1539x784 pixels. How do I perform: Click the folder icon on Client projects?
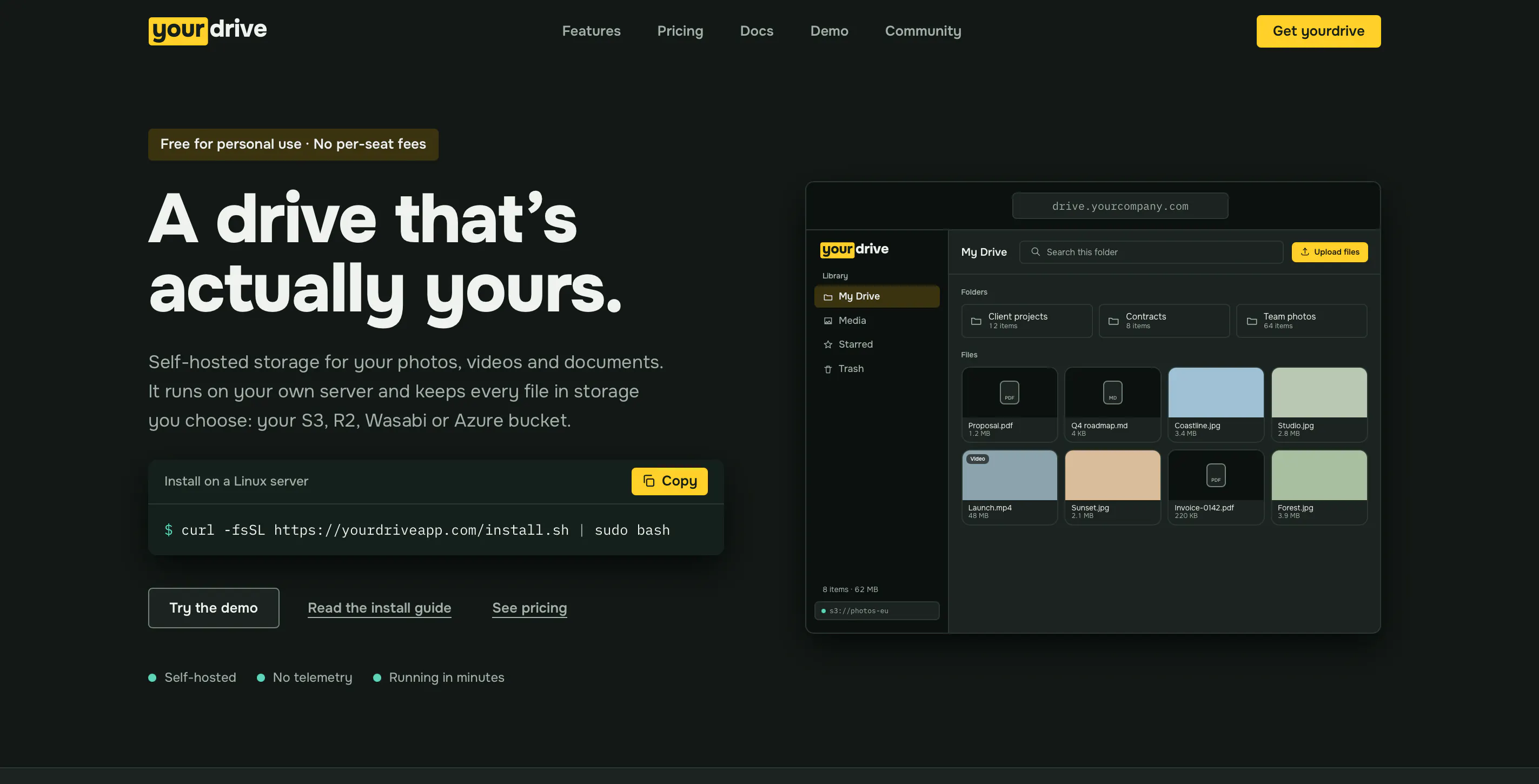[x=976, y=322]
